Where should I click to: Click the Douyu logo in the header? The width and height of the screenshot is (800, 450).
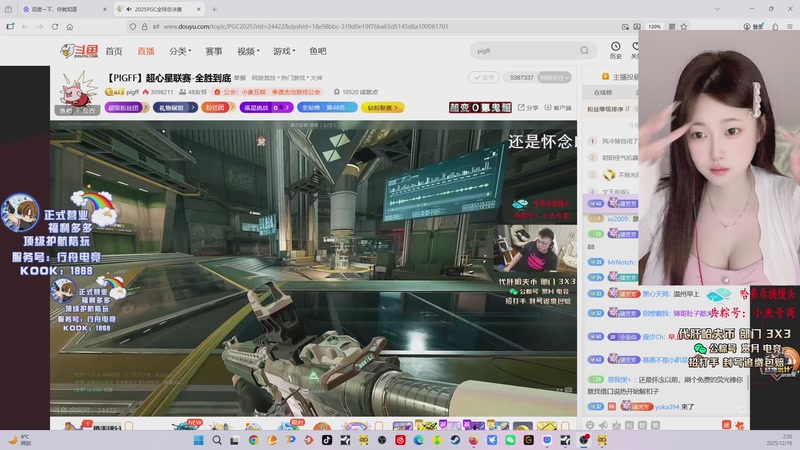coord(79,51)
